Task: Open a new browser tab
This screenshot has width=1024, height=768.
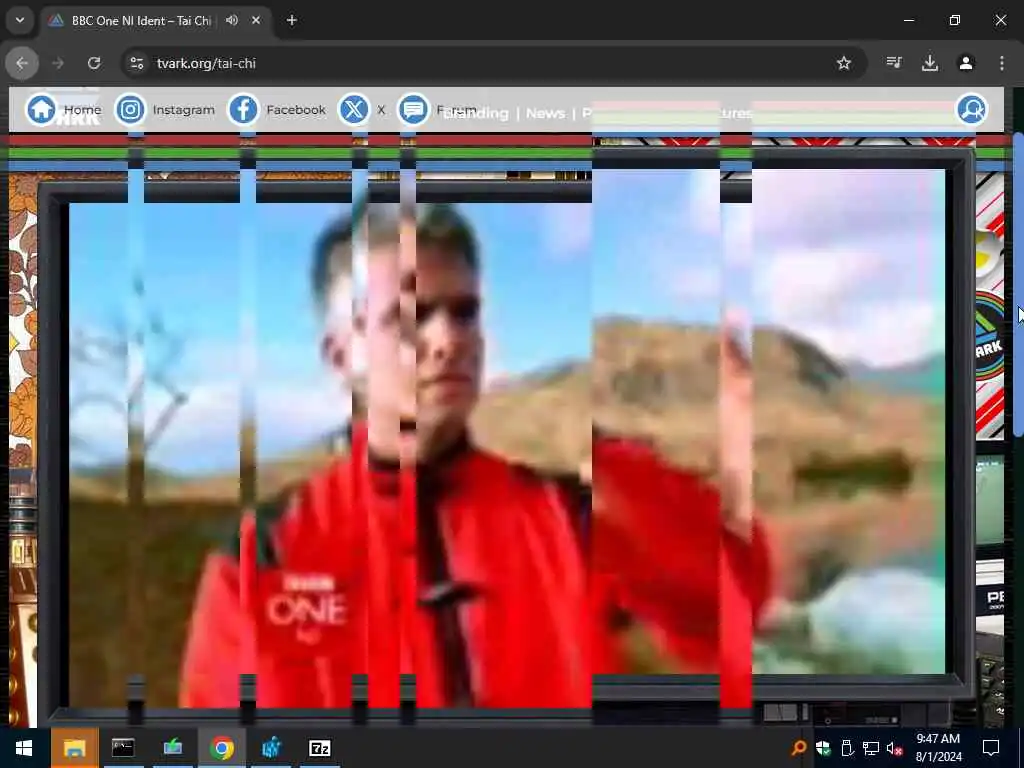Action: (292, 20)
